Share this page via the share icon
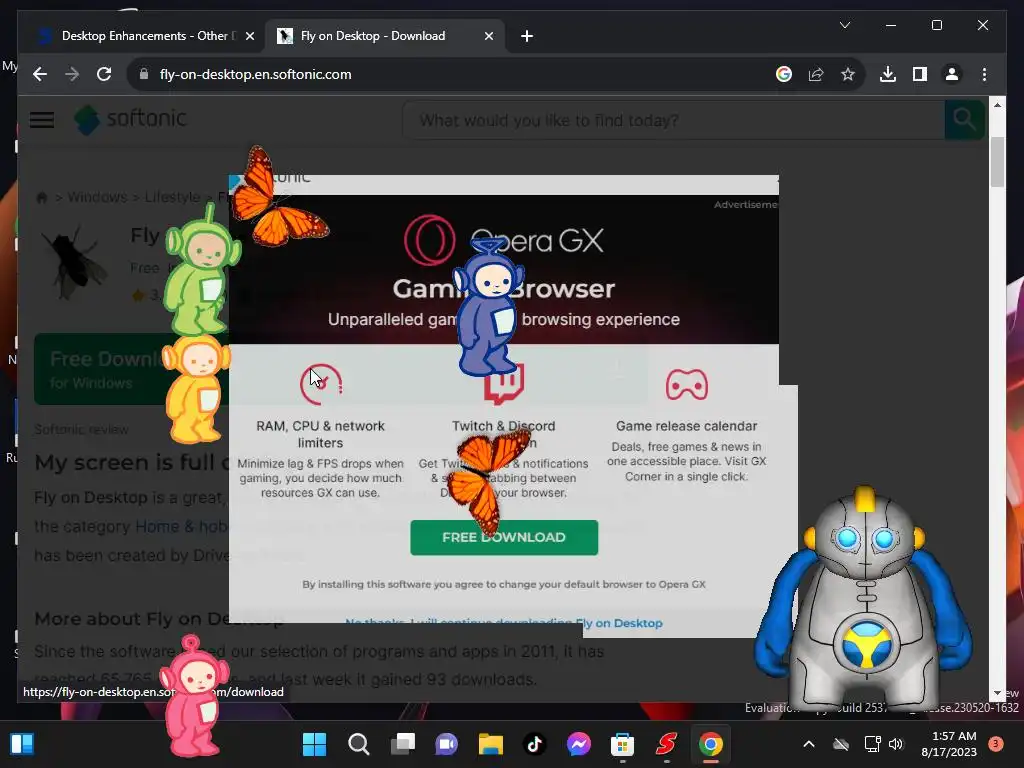 pos(816,74)
